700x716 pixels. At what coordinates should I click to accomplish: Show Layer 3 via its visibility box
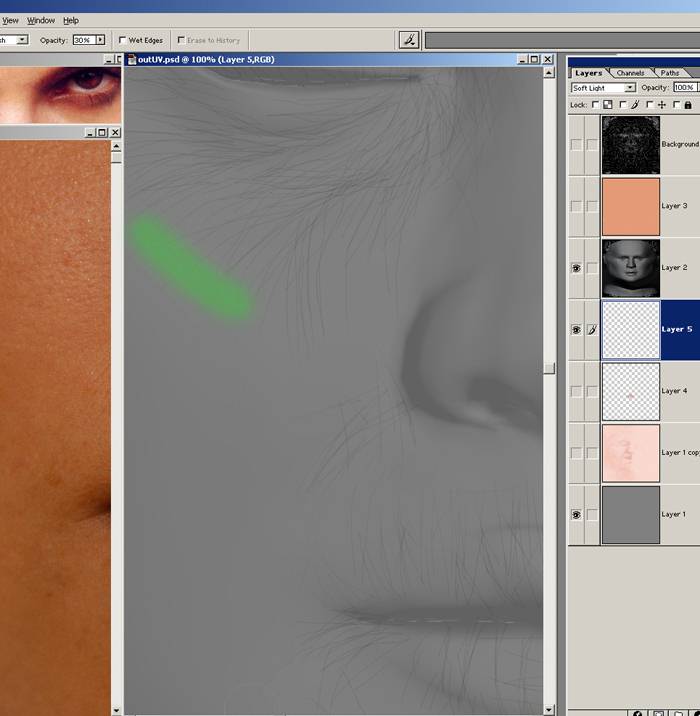(x=575, y=206)
